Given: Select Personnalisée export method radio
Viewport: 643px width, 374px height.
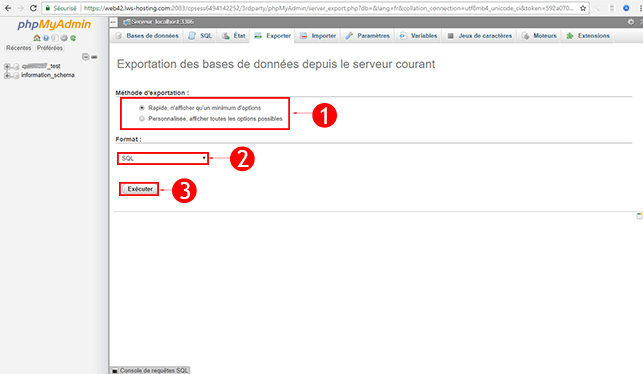Looking at the screenshot, I should pyautogui.click(x=142, y=119).
